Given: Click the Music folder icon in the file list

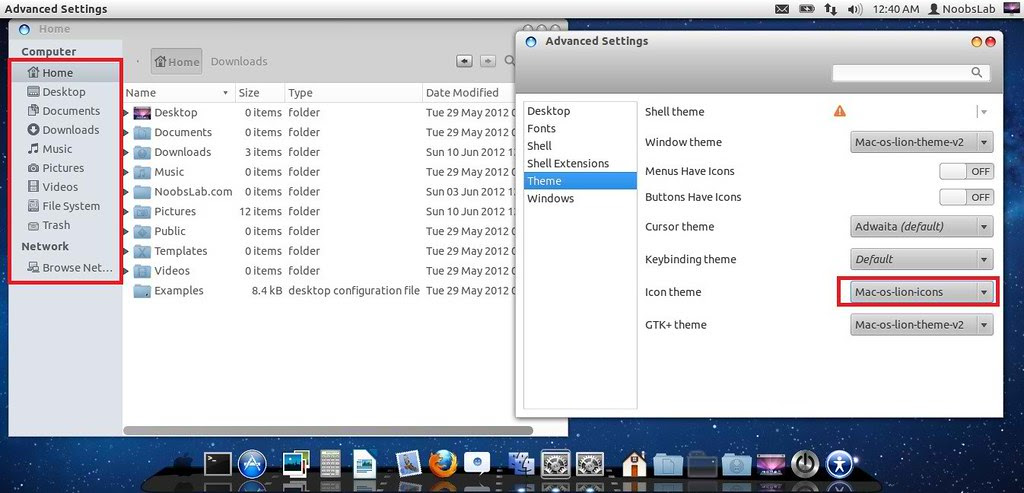Looking at the screenshot, I should tap(142, 172).
